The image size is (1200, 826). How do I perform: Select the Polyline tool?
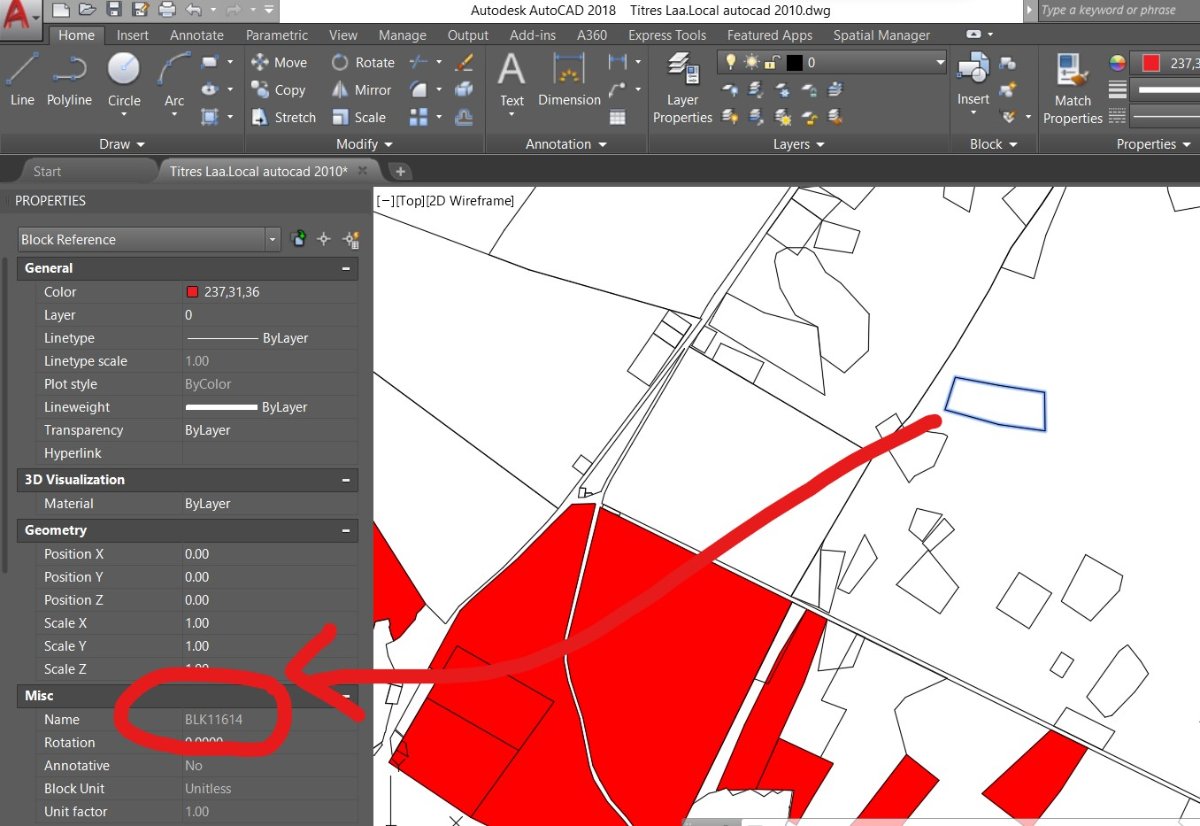coord(69,78)
